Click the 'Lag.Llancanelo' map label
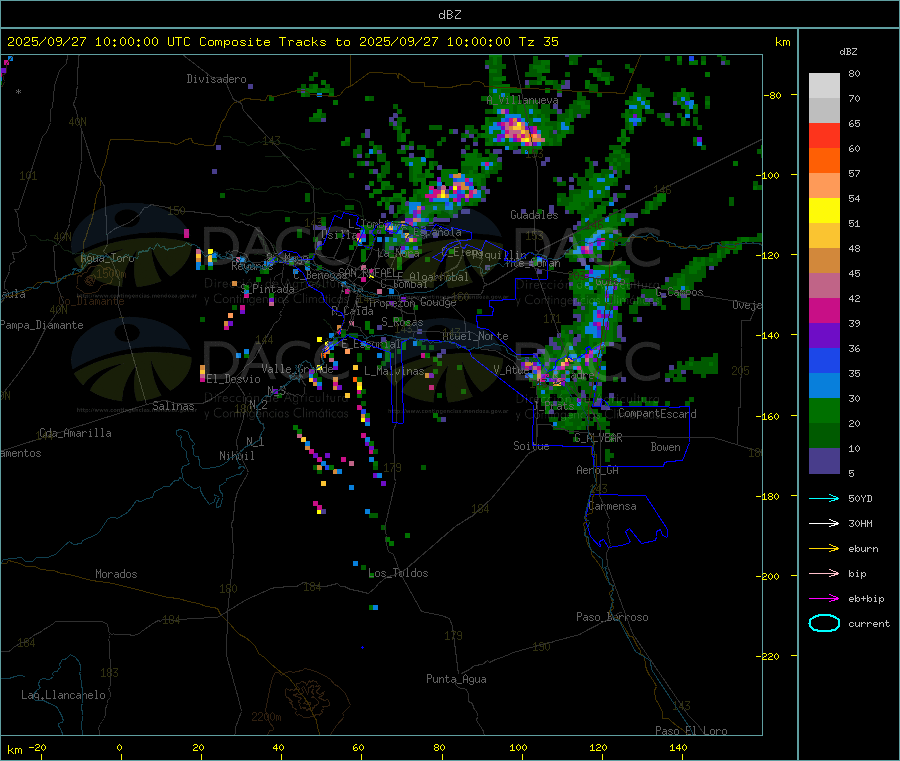The width and height of the screenshot is (900, 761). point(63,695)
